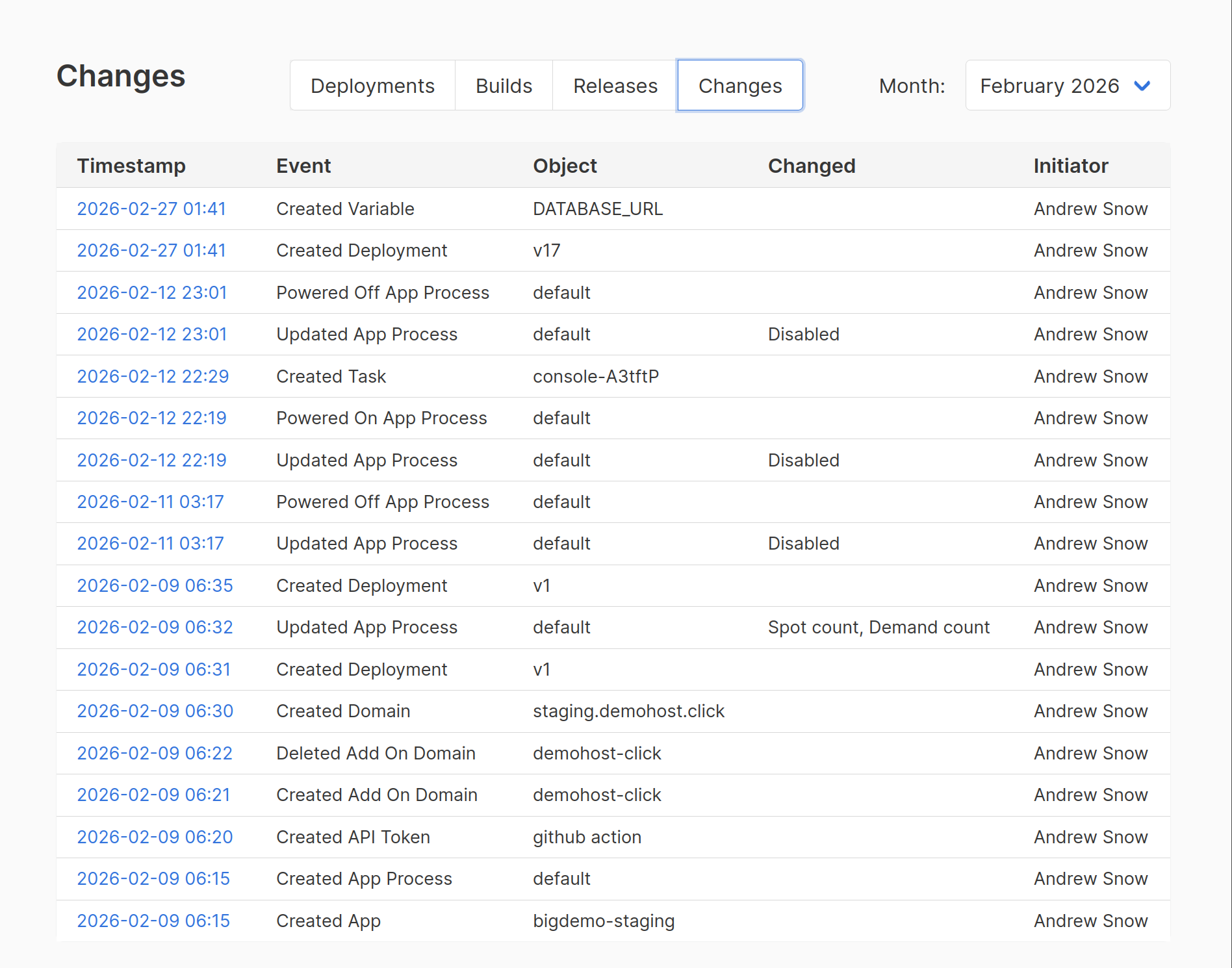Open the Created Variable timestamp 2026-02-27 01:41

(151, 209)
